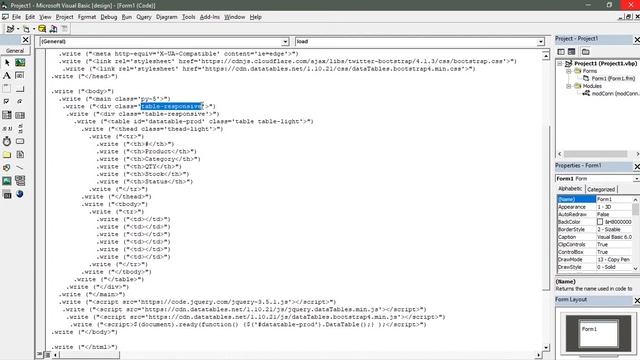Image resolution: width=640 pixels, height=360 pixels.
Task: Select the WebBrowser globe control tool
Action: [x=20, y=194]
